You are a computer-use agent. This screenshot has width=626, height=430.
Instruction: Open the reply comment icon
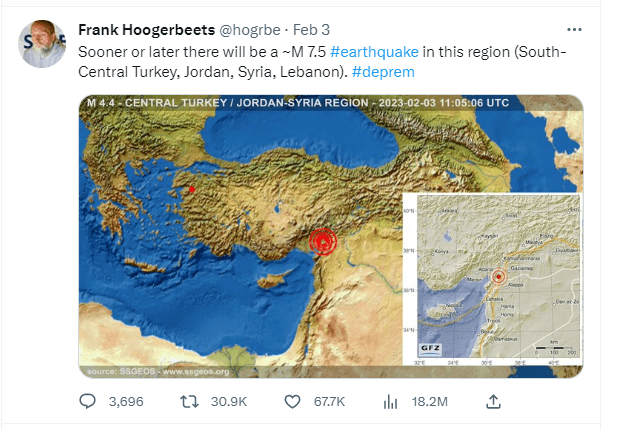tap(87, 401)
